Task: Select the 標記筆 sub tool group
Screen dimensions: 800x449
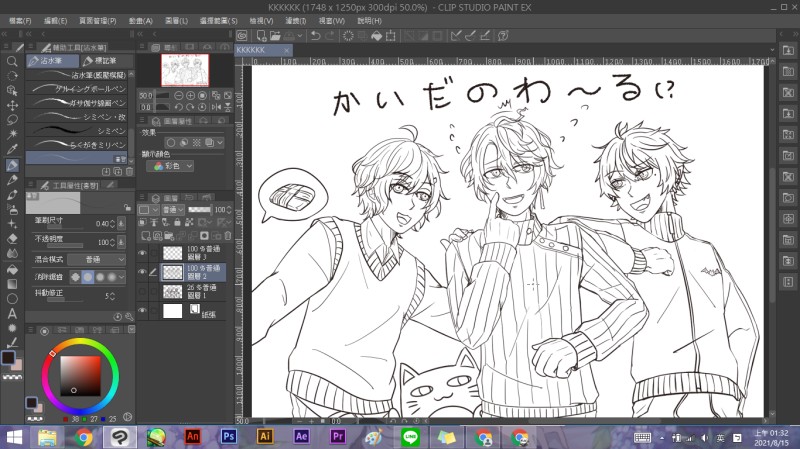Action: click(107, 61)
